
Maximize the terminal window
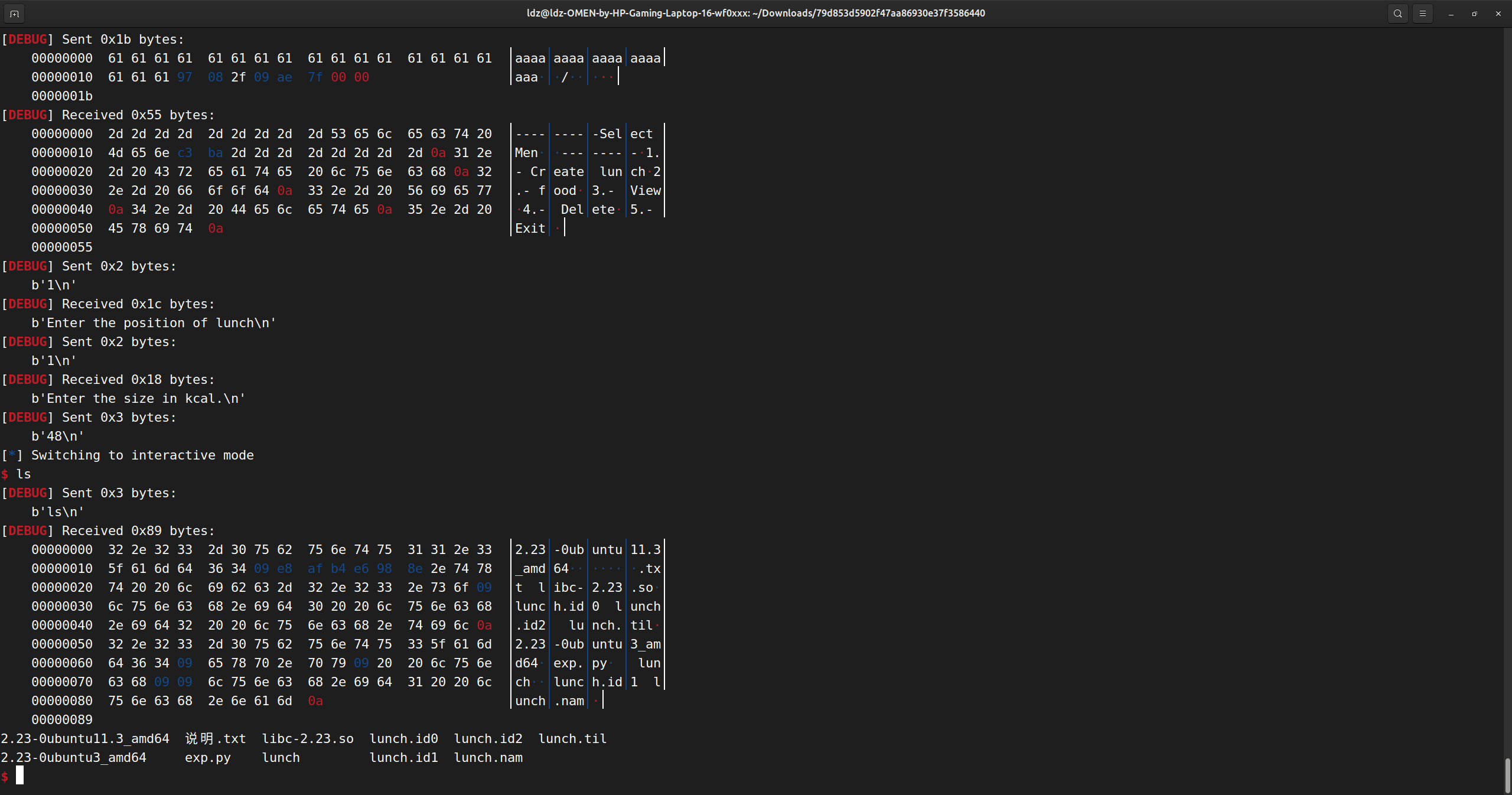click(x=1475, y=13)
